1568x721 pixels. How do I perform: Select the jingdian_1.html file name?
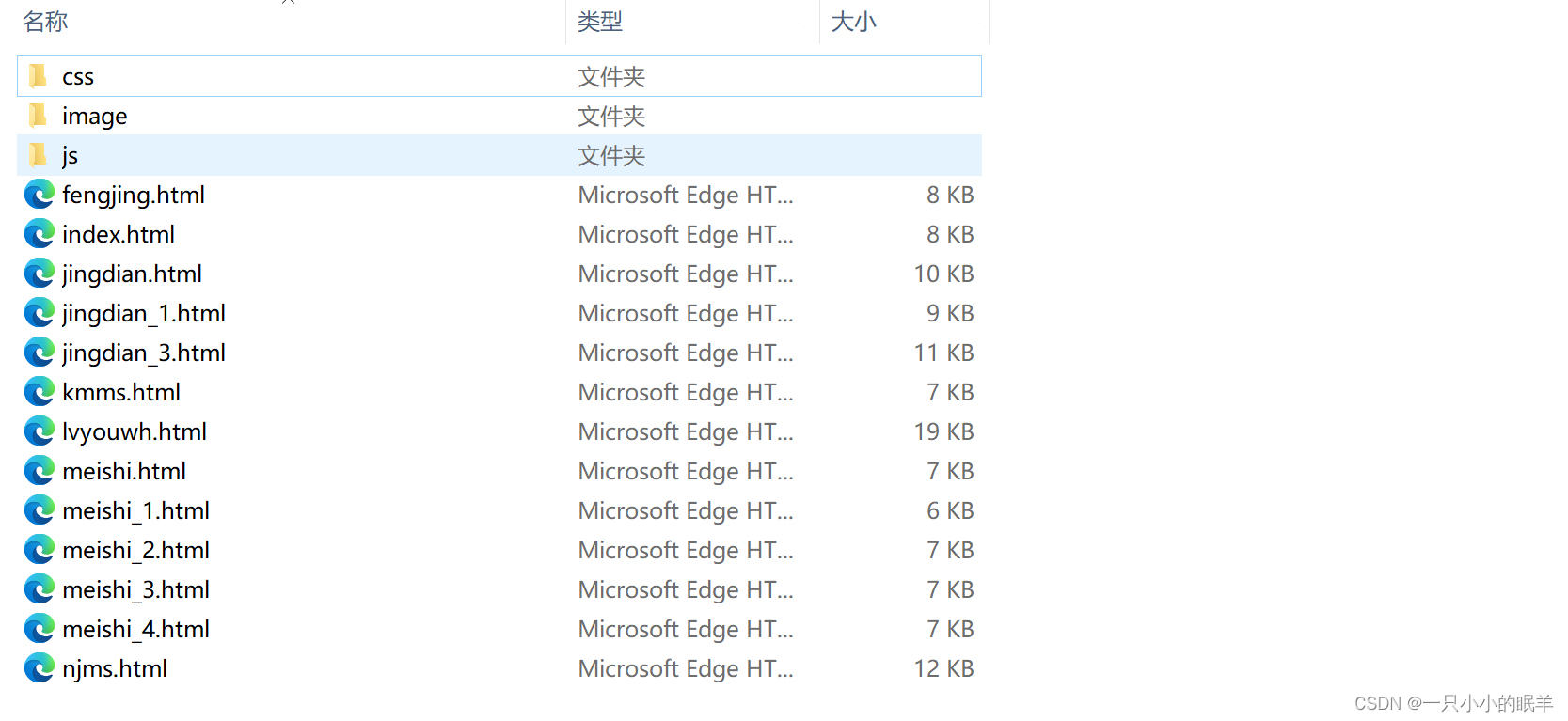(143, 313)
